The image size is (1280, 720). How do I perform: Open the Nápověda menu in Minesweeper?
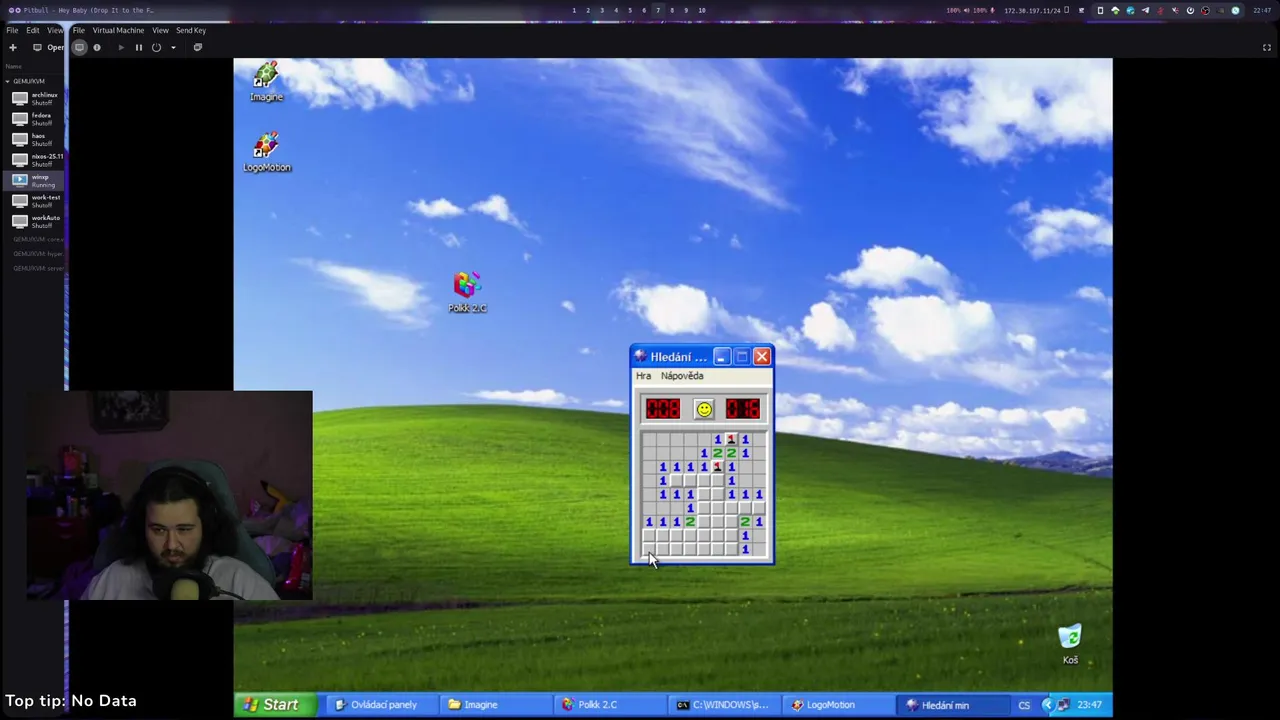682,376
